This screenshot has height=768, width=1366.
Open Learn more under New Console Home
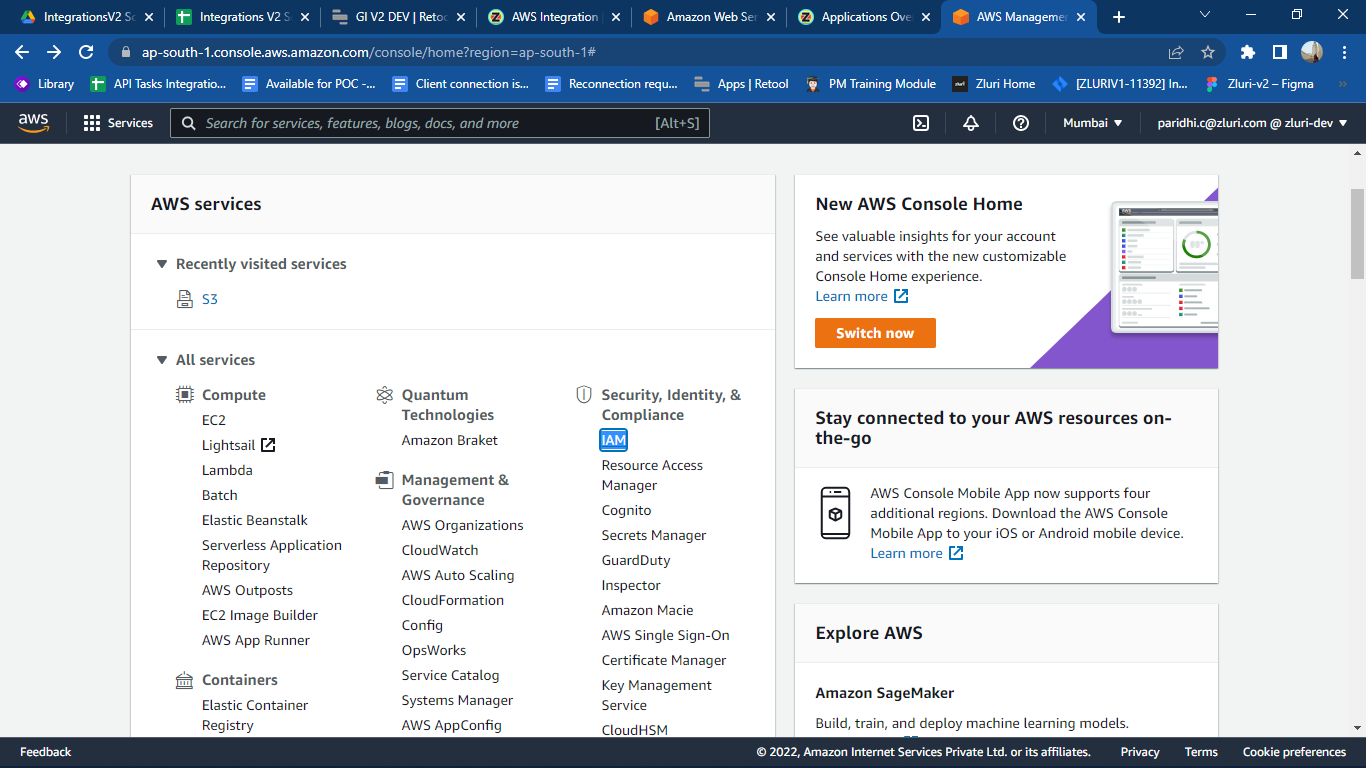pyautogui.click(x=862, y=296)
